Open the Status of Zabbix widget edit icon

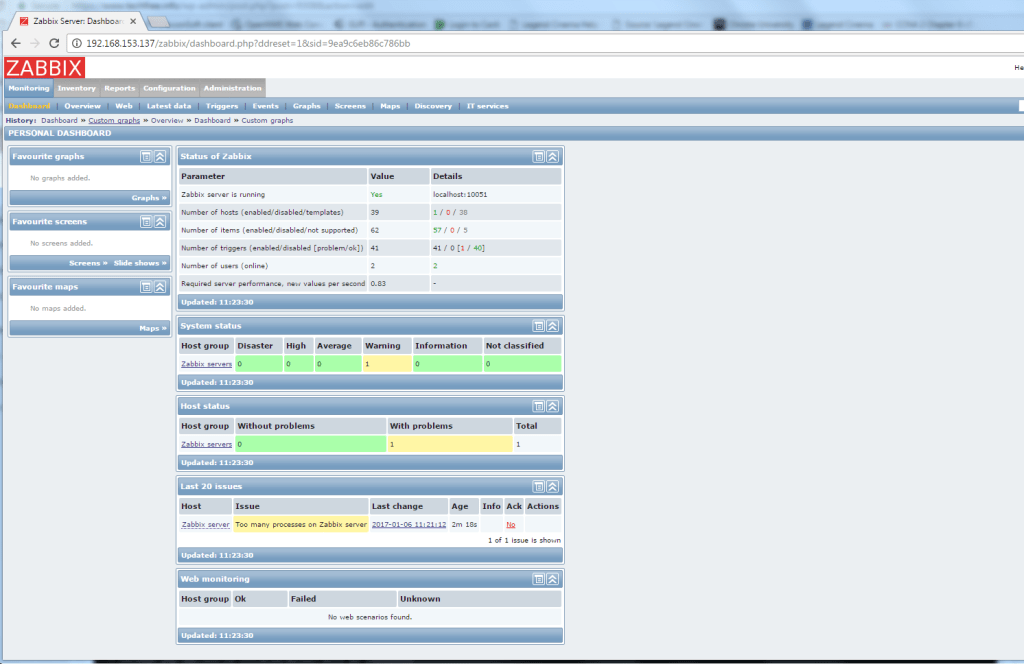pyautogui.click(x=541, y=156)
